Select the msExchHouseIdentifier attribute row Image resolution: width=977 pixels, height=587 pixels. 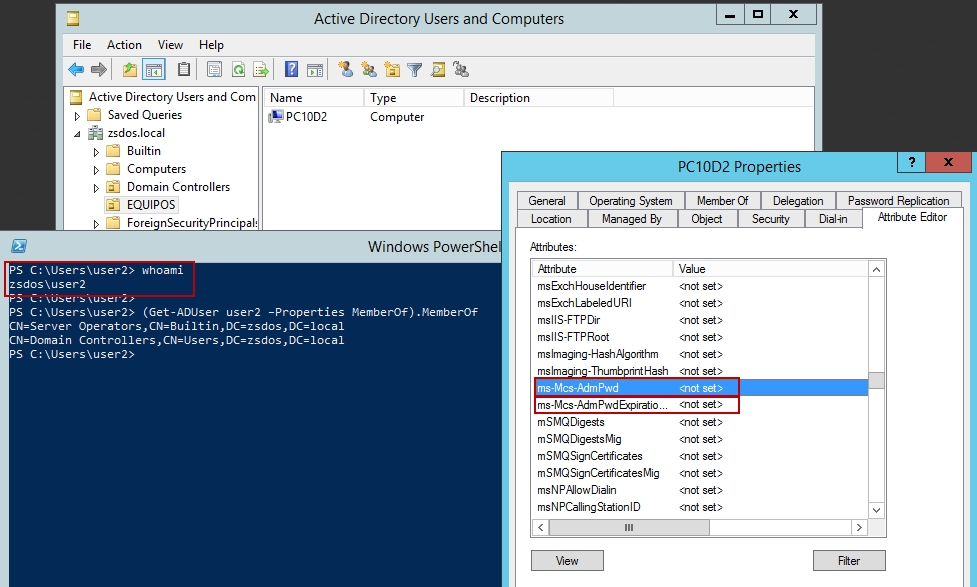point(701,286)
